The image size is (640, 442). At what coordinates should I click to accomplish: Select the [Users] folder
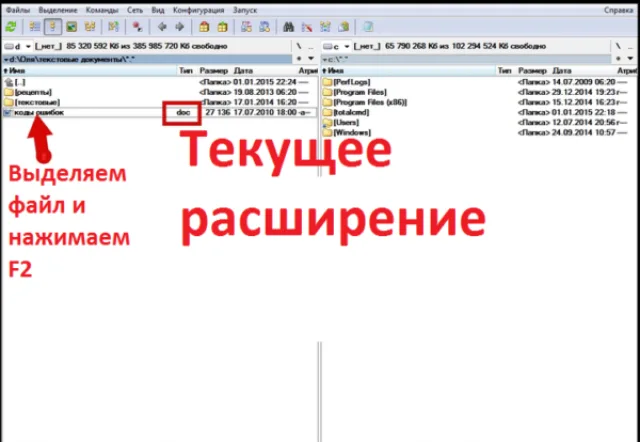click(478, 122)
